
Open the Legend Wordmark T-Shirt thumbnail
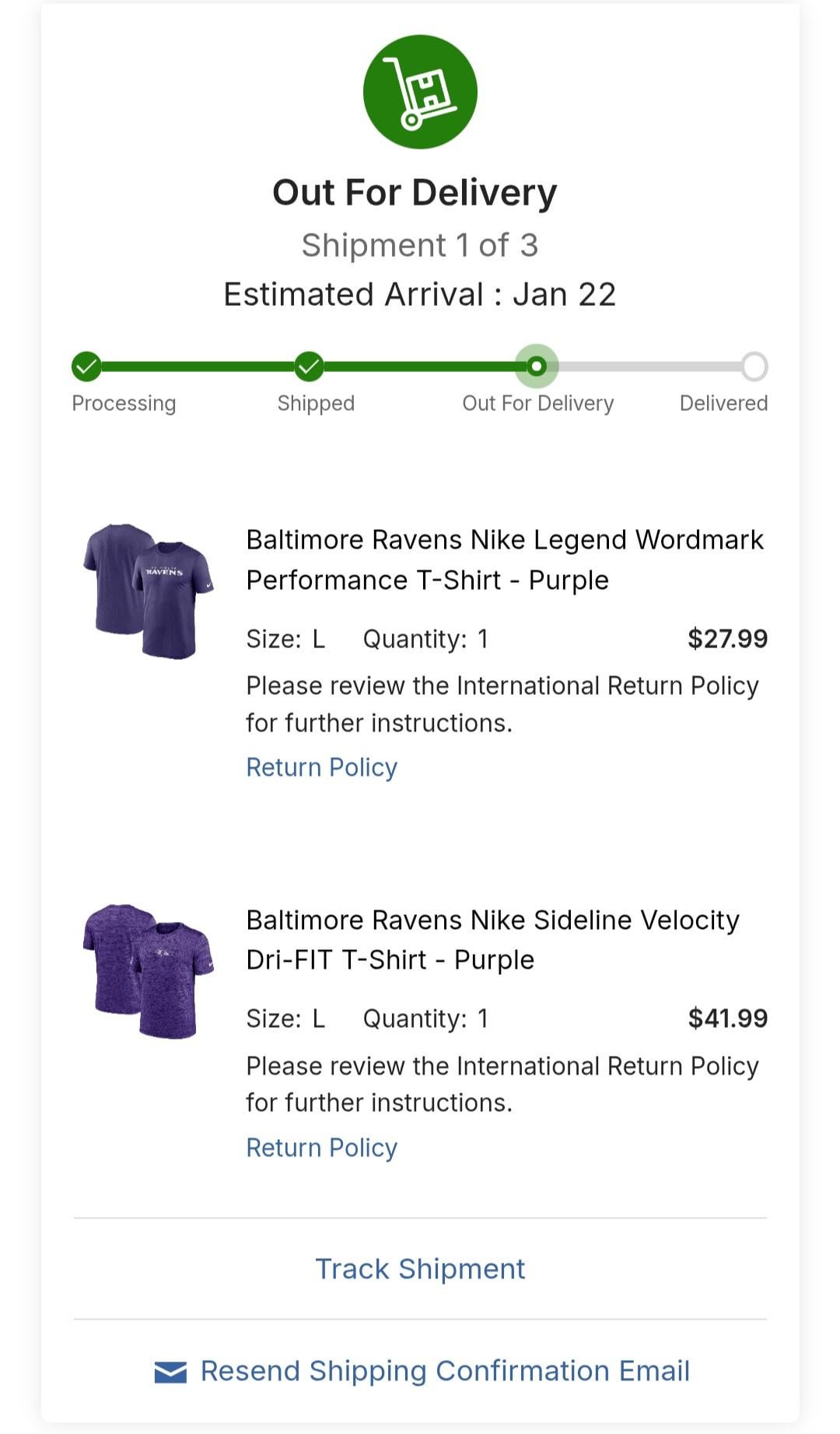[x=148, y=591]
